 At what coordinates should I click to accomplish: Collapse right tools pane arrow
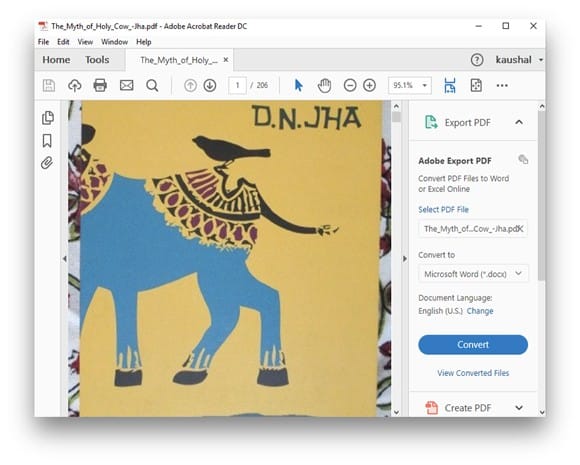click(x=405, y=259)
